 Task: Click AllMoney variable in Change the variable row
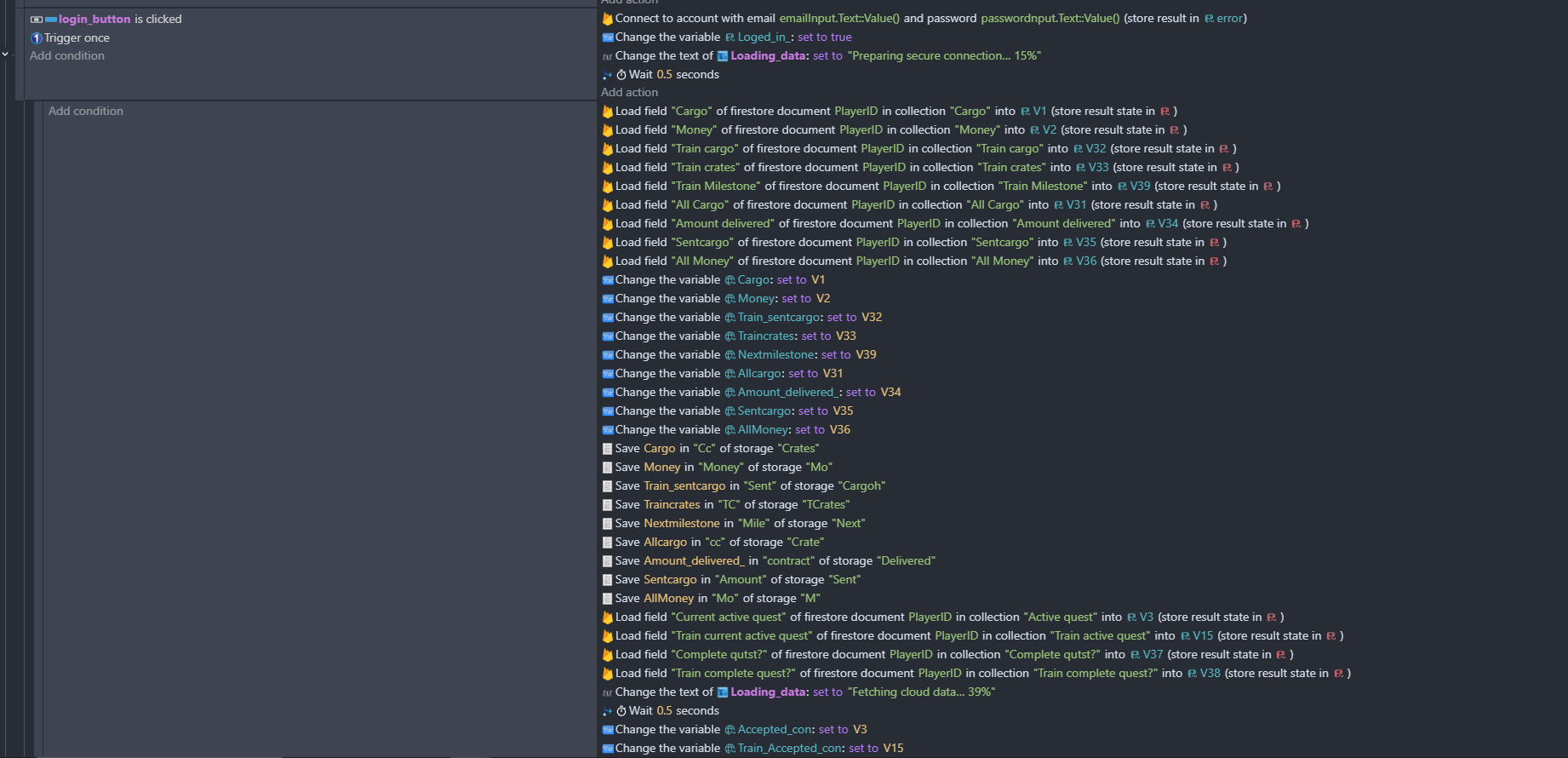(763, 429)
